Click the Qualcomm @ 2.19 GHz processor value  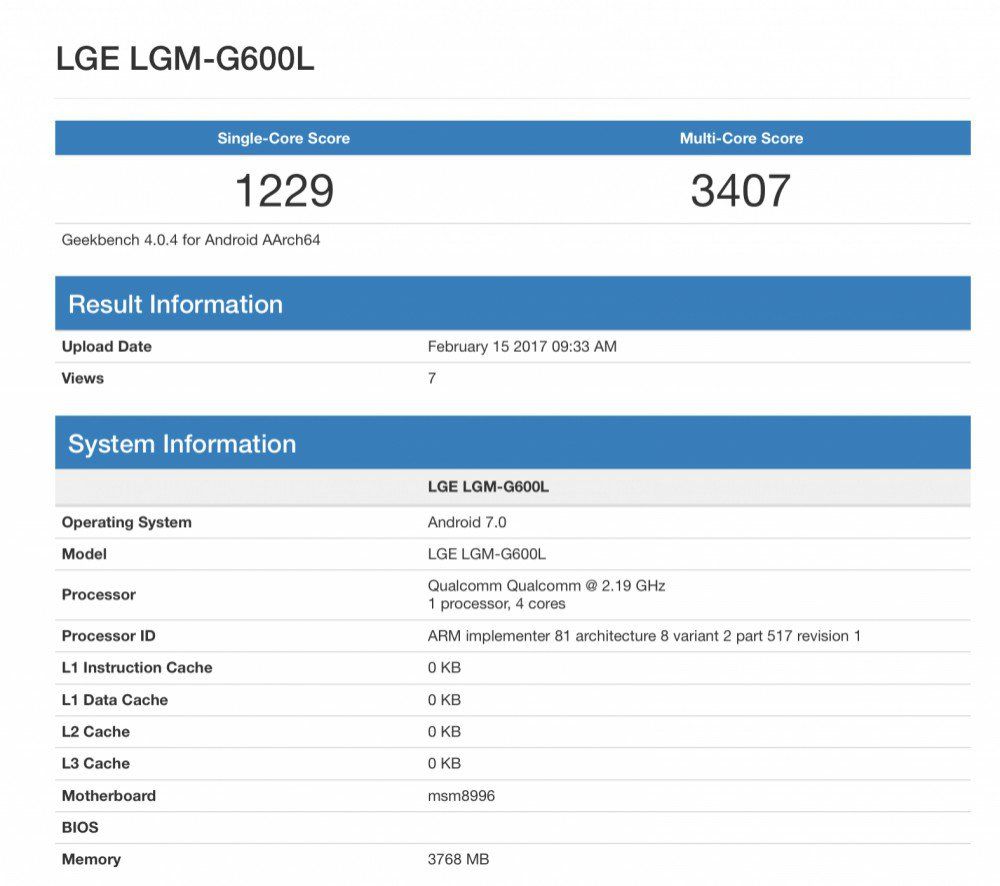click(546, 585)
